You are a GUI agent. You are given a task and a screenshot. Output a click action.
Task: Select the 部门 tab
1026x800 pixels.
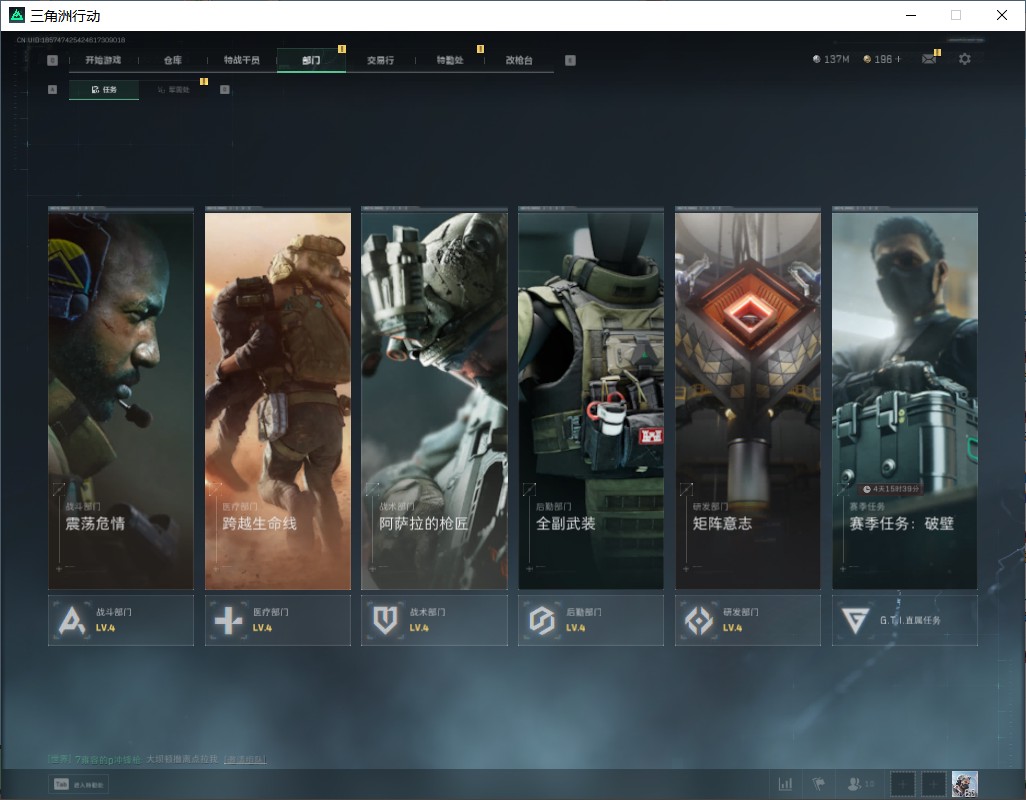(x=311, y=60)
